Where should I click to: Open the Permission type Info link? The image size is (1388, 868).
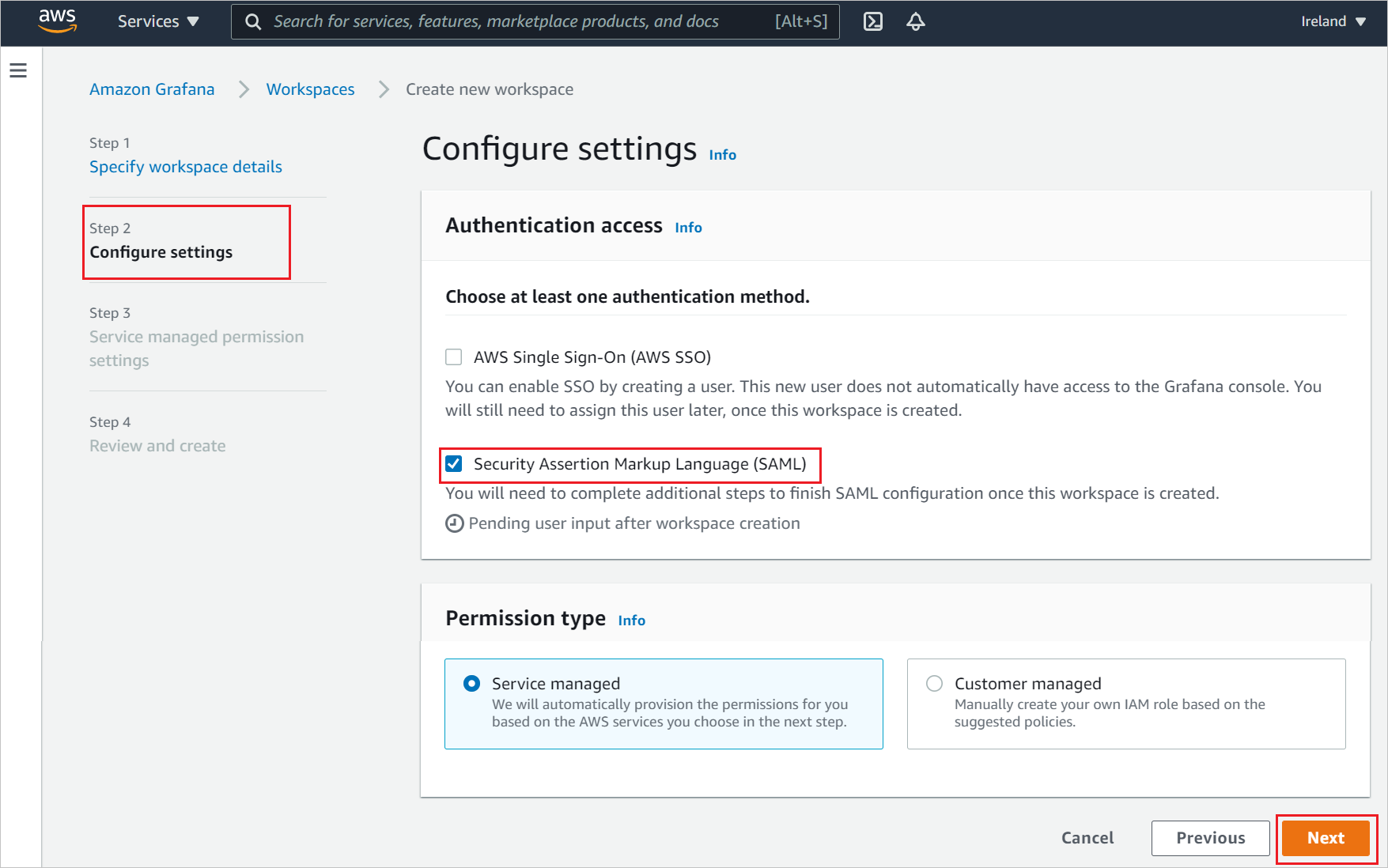click(631, 621)
